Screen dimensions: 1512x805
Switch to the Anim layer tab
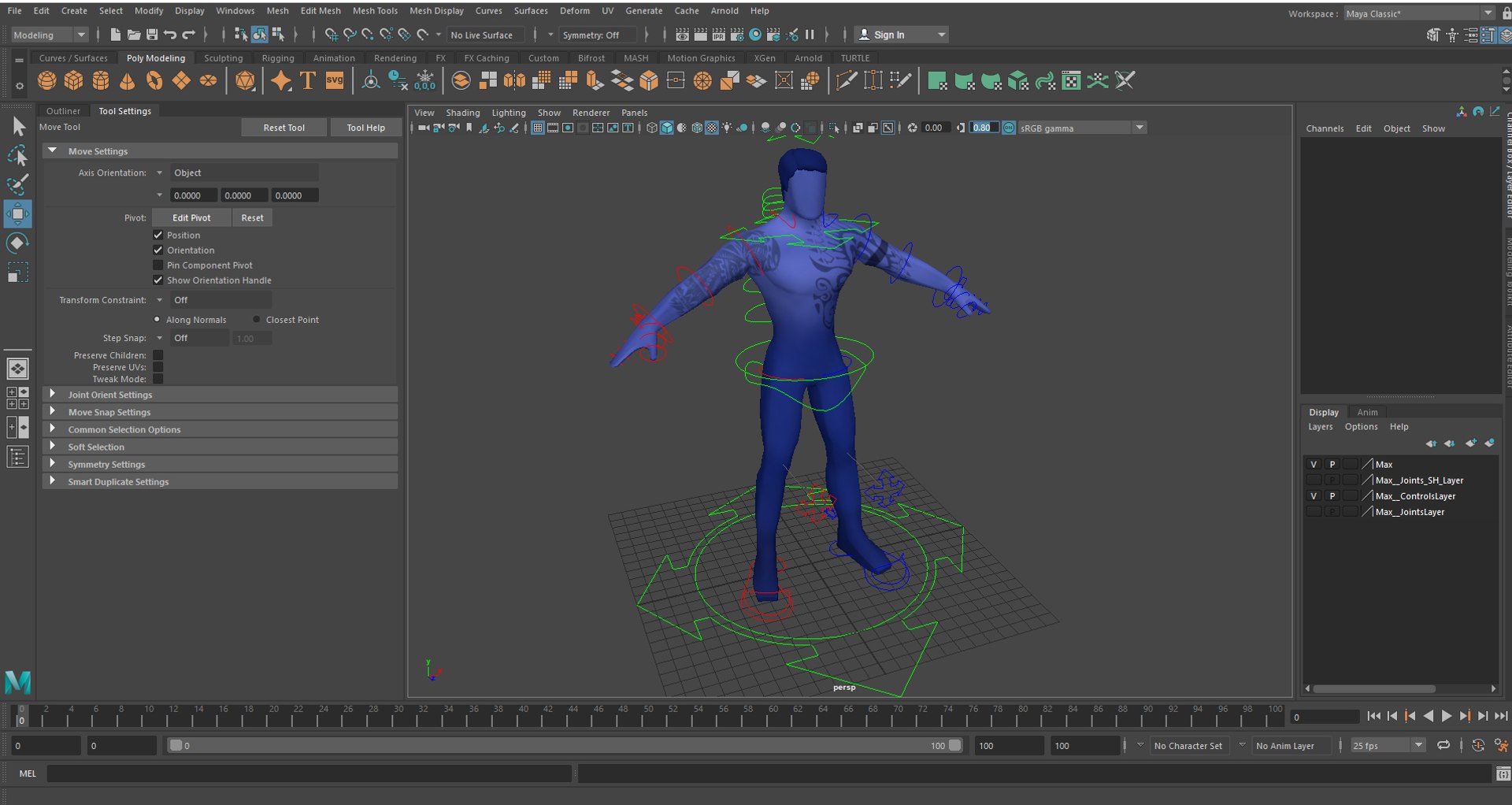click(1368, 412)
